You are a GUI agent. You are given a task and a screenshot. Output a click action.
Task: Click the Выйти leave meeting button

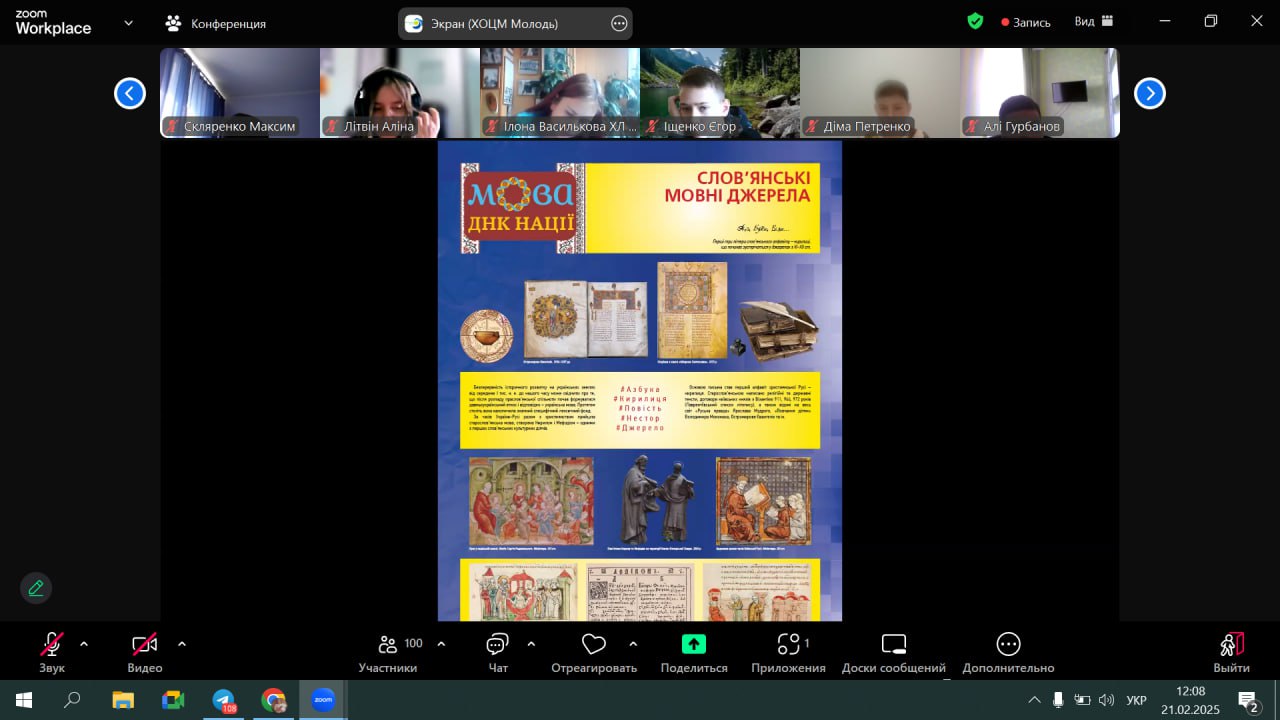pyautogui.click(x=1231, y=651)
